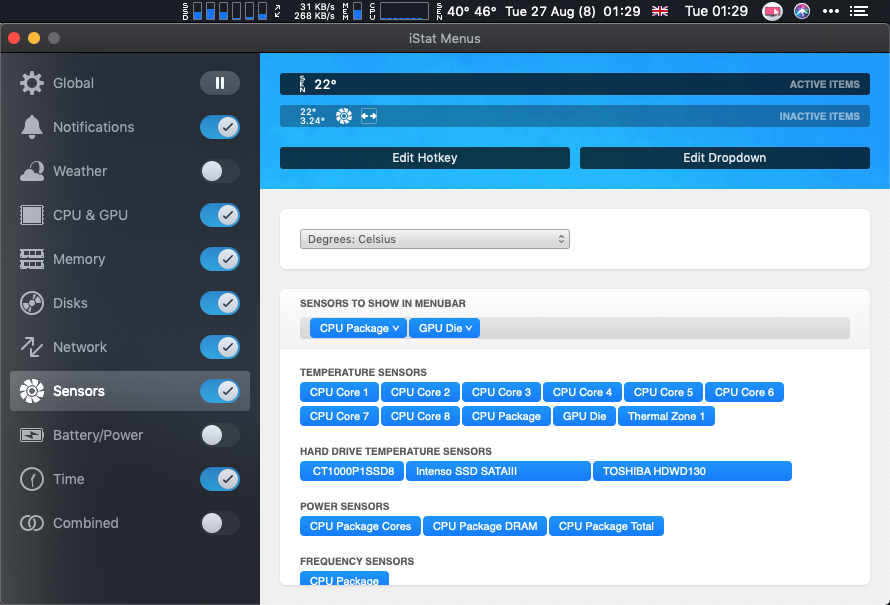Open the Degrees: Celsius dropdown

tap(435, 239)
